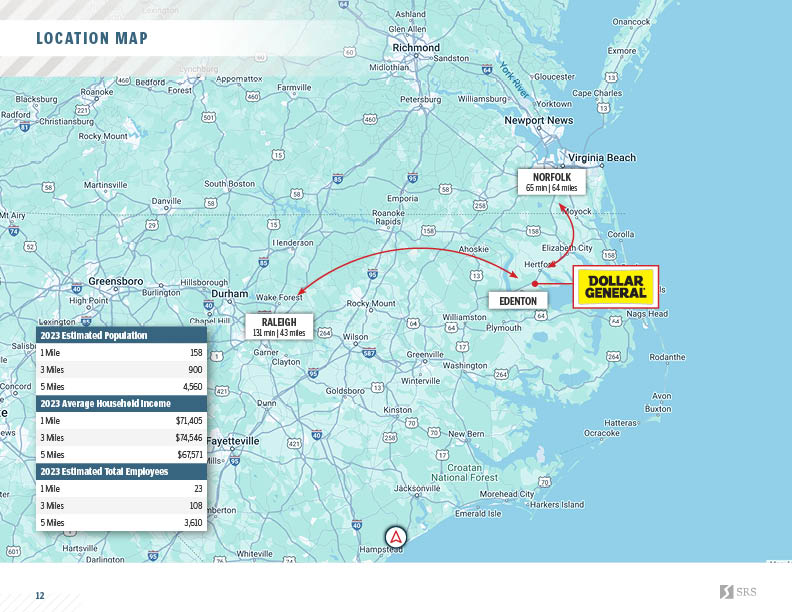Viewport: 792px width, 612px height.
Task: Click the Danville label
Action: pyautogui.click(x=166, y=201)
